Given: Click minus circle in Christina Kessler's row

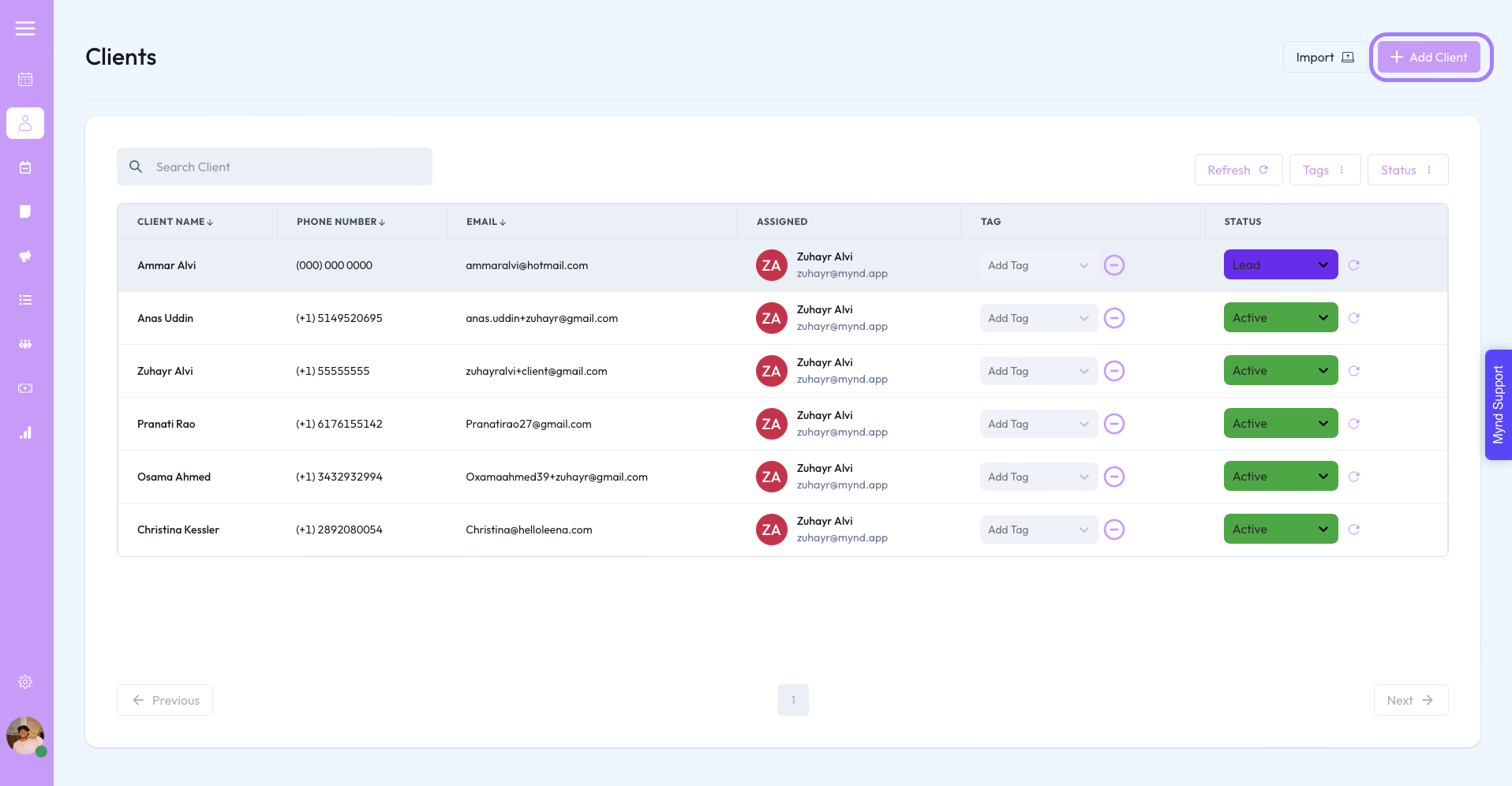Looking at the screenshot, I should click(x=1114, y=530).
